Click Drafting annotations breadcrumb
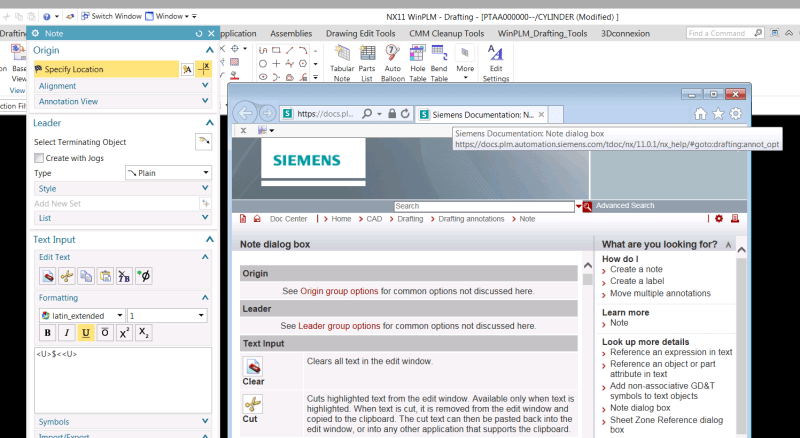 [x=471, y=219]
